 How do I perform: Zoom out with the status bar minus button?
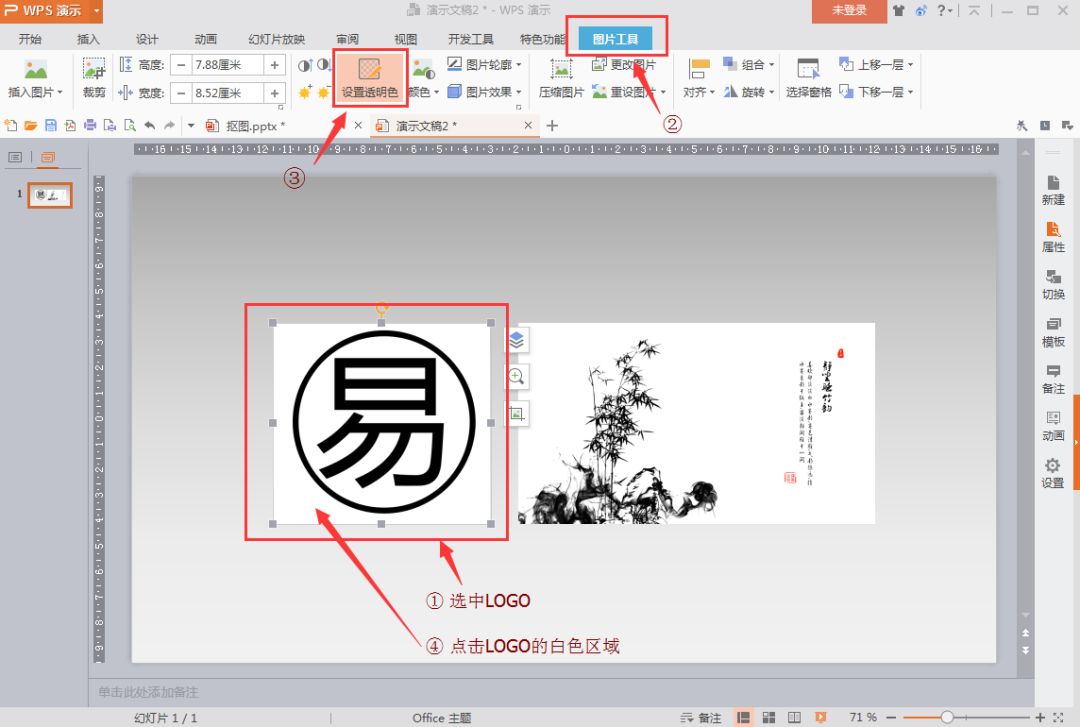891,717
